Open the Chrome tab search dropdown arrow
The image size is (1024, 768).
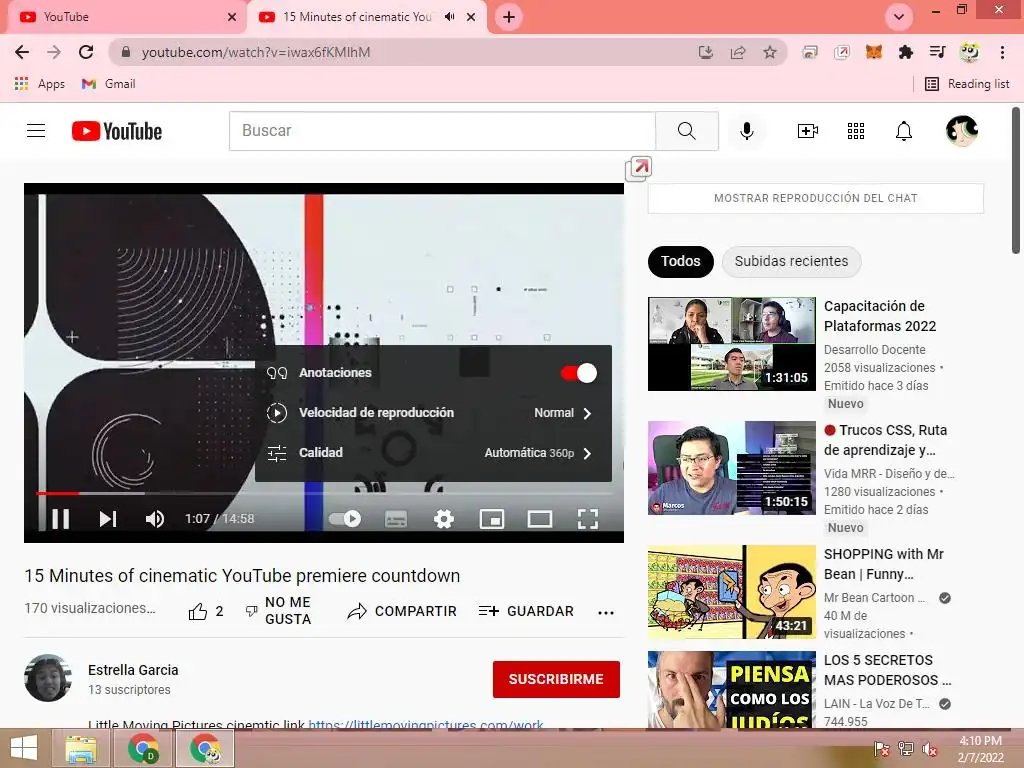[899, 17]
